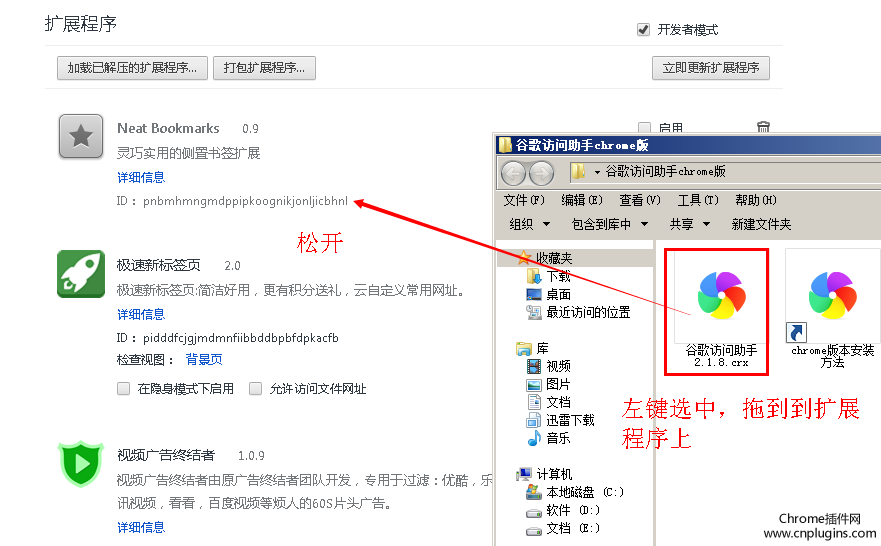Click the 扩展程序 page heading
Screen dimensions: 881x546
click(81, 24)
